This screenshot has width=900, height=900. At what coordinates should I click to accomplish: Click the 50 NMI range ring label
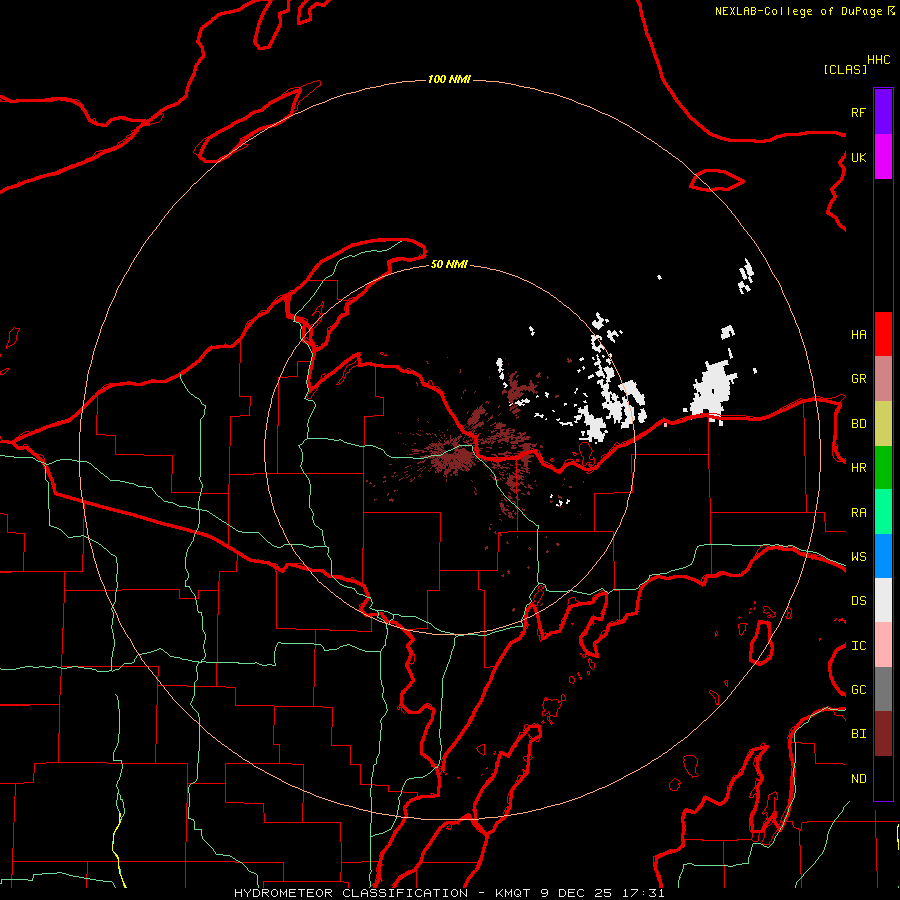(449, 264)
